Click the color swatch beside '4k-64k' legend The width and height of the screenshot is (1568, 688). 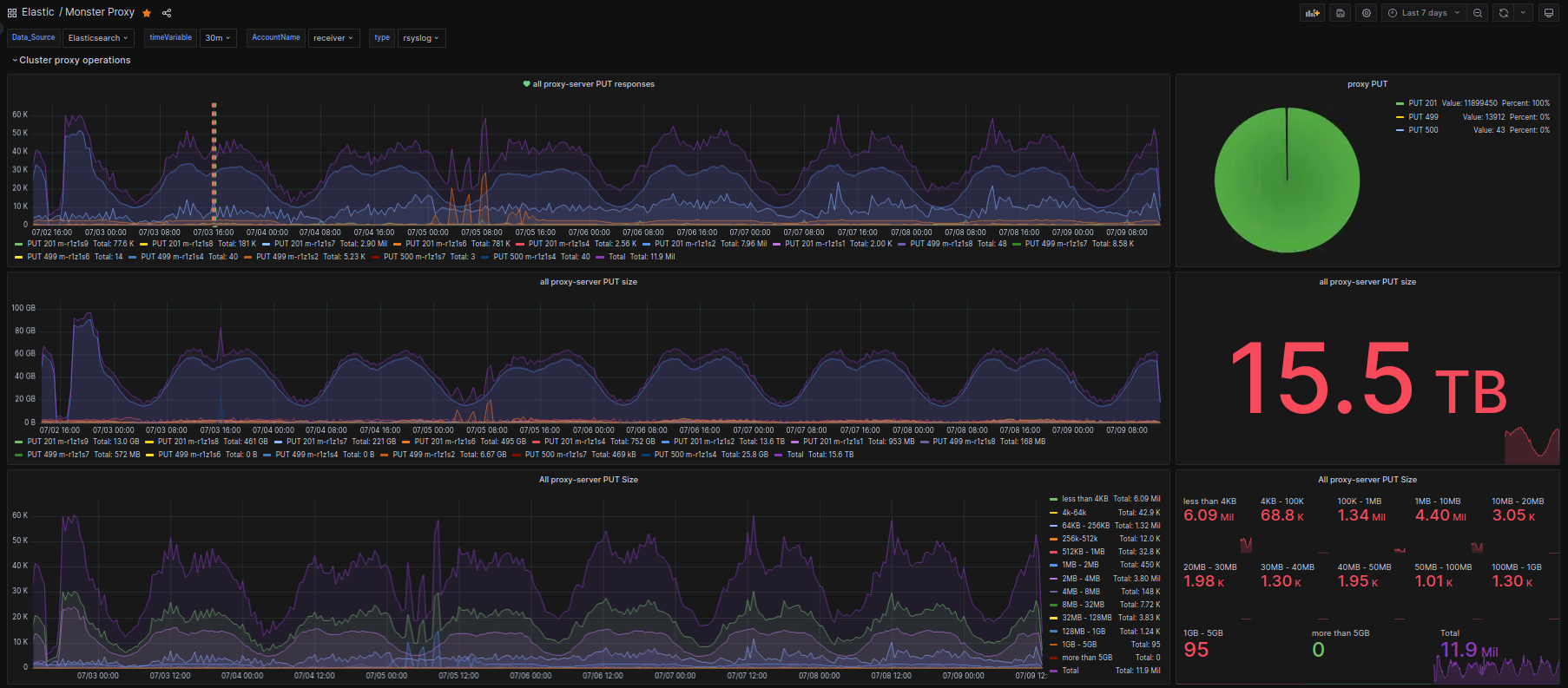click(1053, 513)
